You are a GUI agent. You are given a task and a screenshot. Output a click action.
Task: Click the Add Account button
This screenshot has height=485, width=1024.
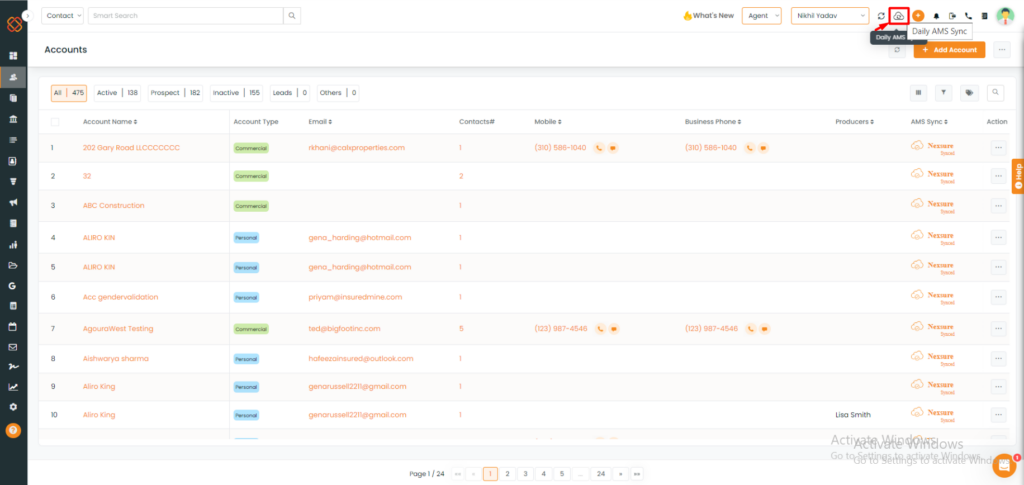(949, 50)
